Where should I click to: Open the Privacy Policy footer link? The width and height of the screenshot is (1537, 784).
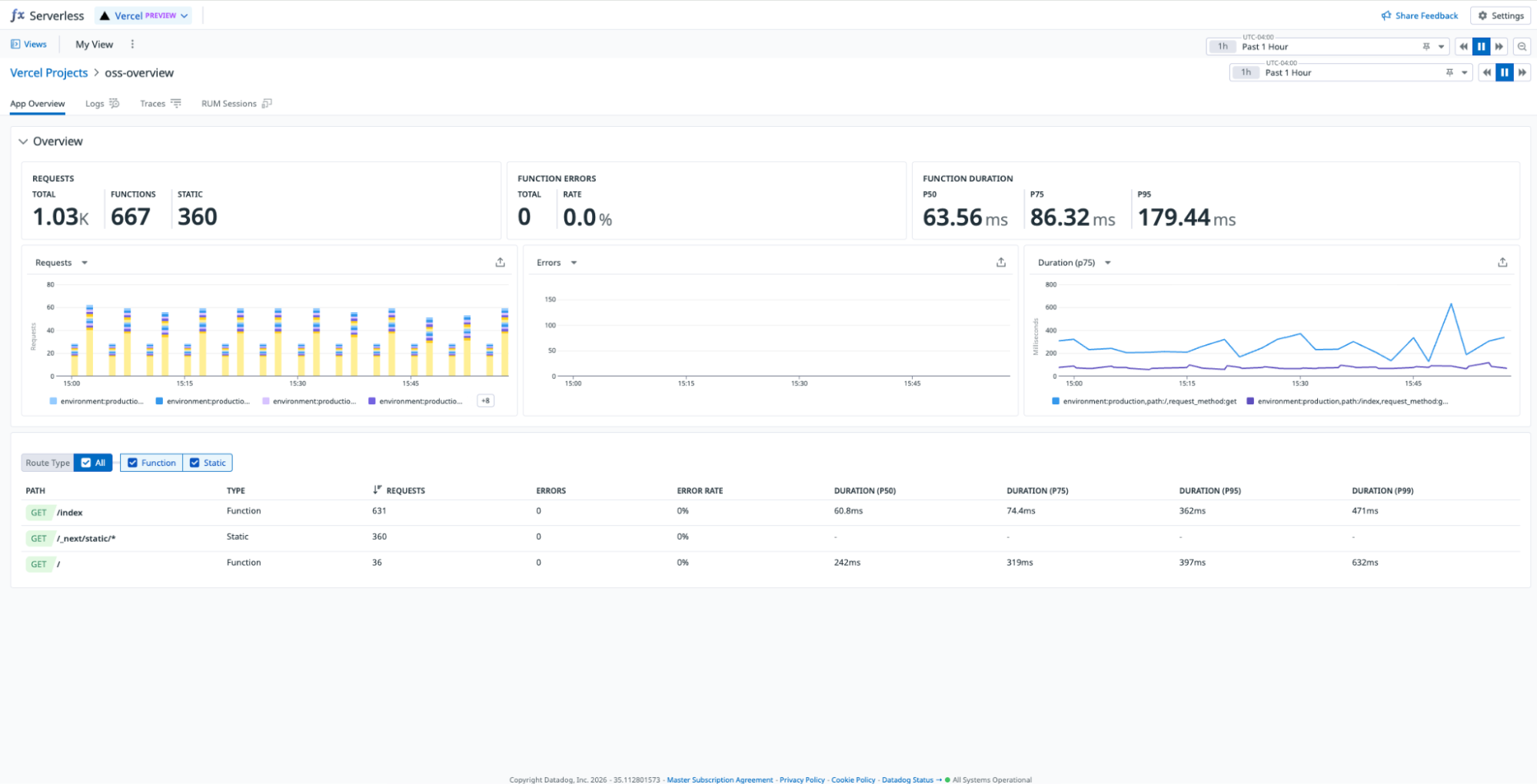pos(802,779)
